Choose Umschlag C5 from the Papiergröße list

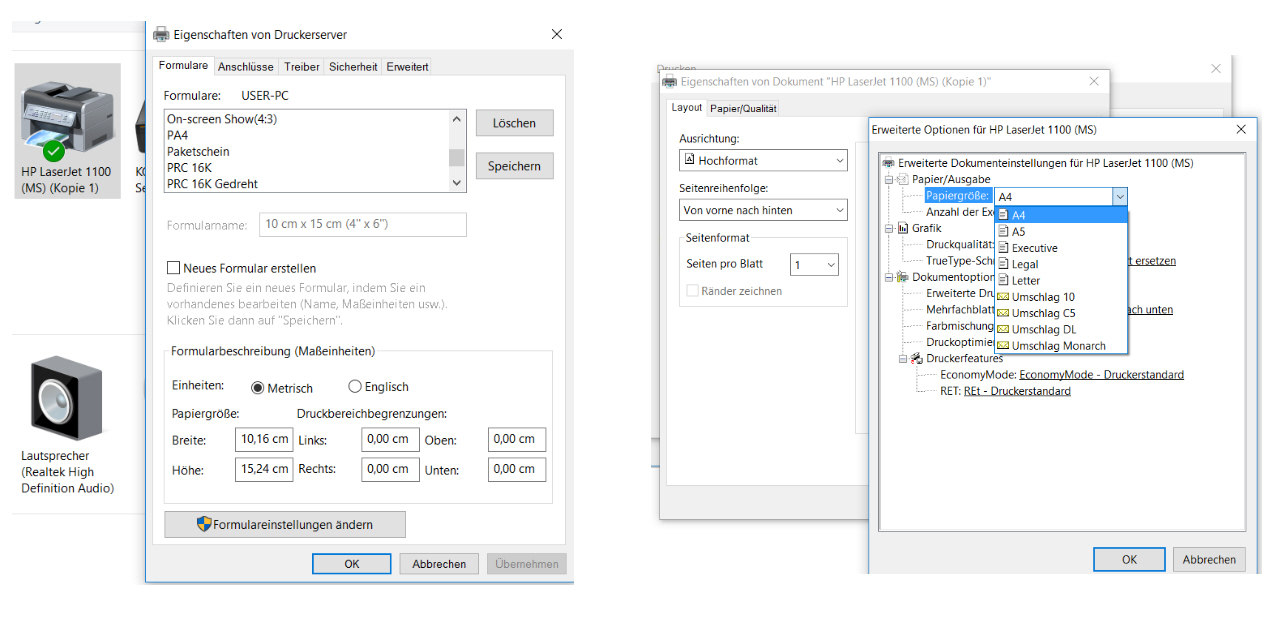tap(1061, 313)
